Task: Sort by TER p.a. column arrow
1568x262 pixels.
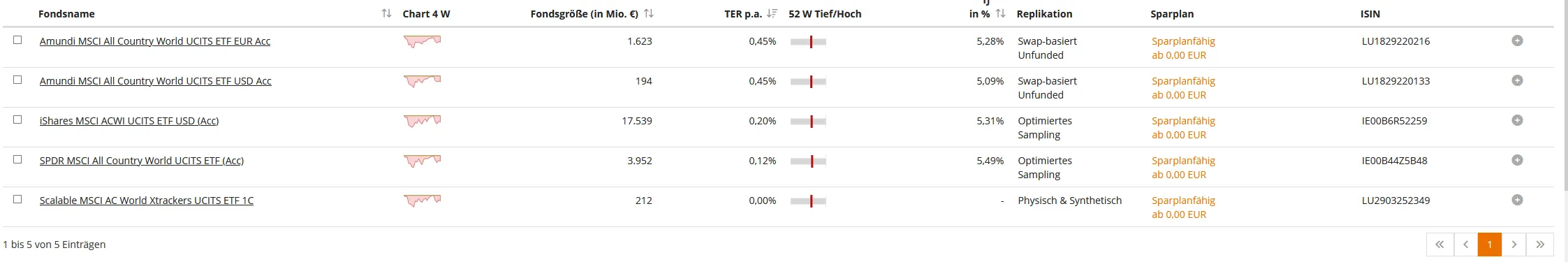Action: coord(772,13)
